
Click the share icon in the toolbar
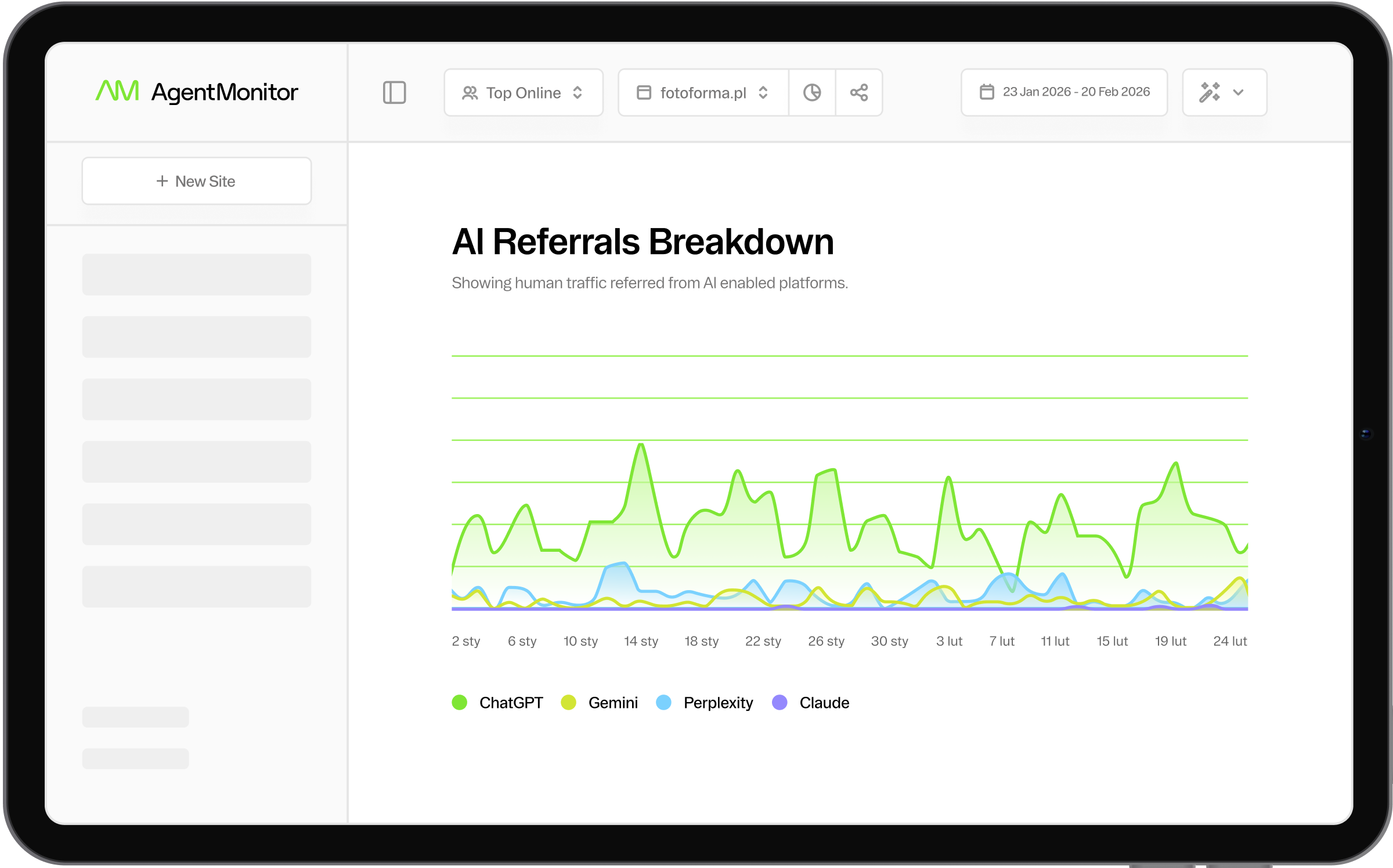click(x=859, y=92)
